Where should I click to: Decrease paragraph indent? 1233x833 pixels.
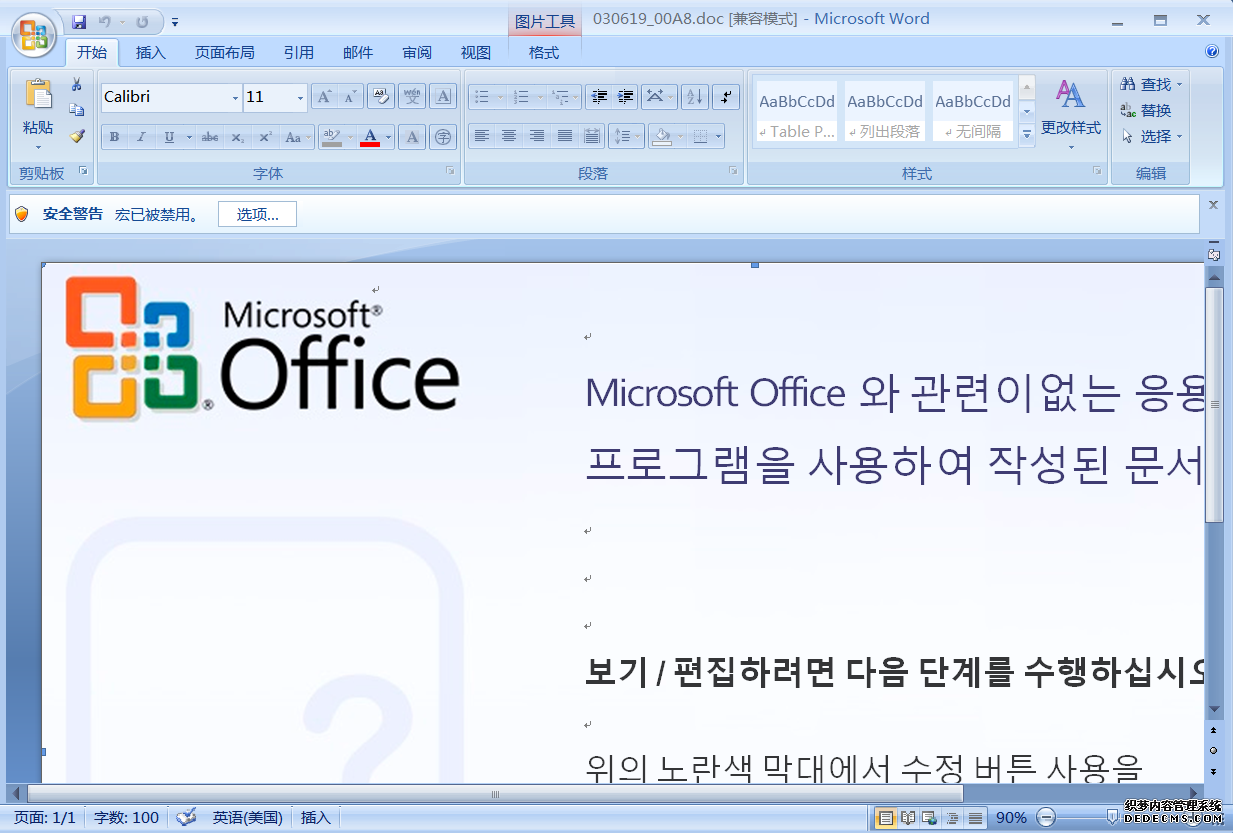(x=599, y=97)
